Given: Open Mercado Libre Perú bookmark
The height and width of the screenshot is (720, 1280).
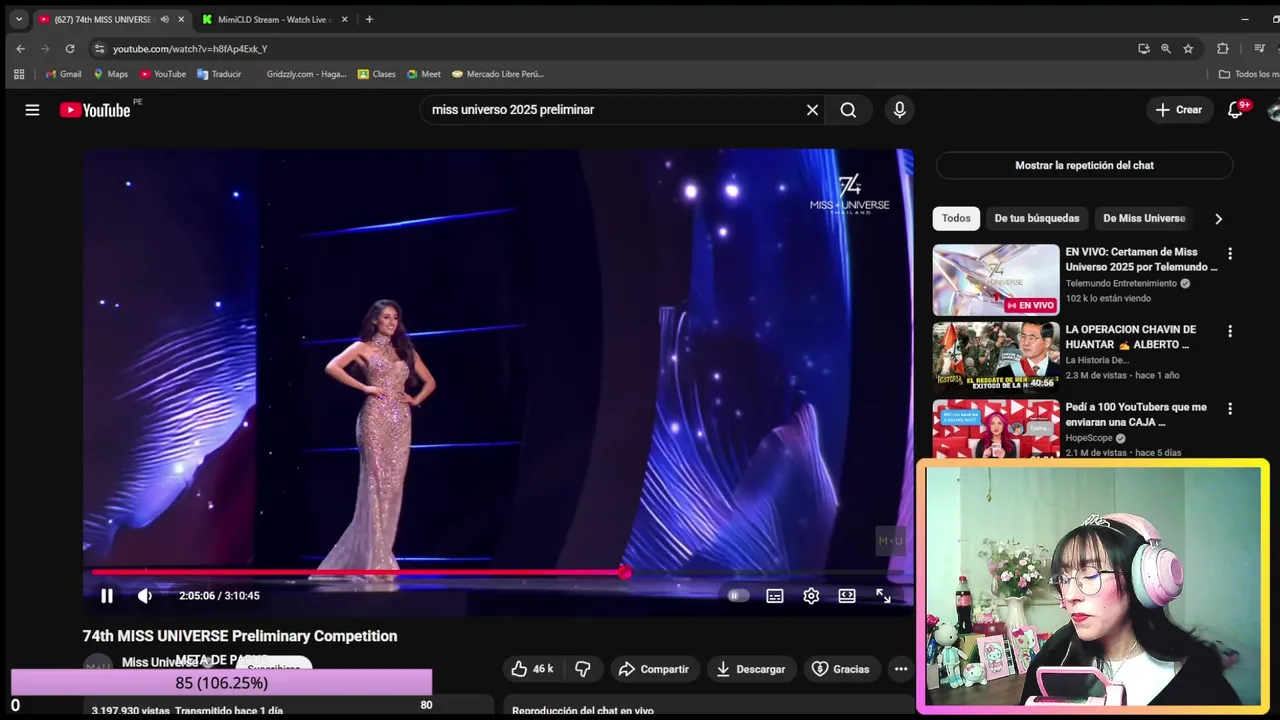Looking at the screenshot, I should 498,74.
